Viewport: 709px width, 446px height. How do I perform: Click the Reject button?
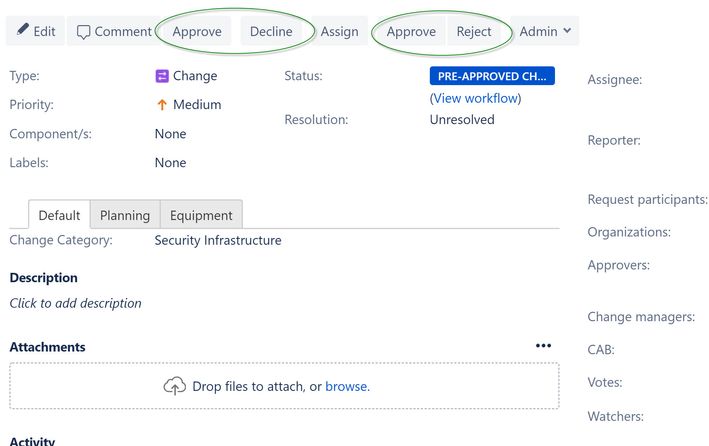473,31
